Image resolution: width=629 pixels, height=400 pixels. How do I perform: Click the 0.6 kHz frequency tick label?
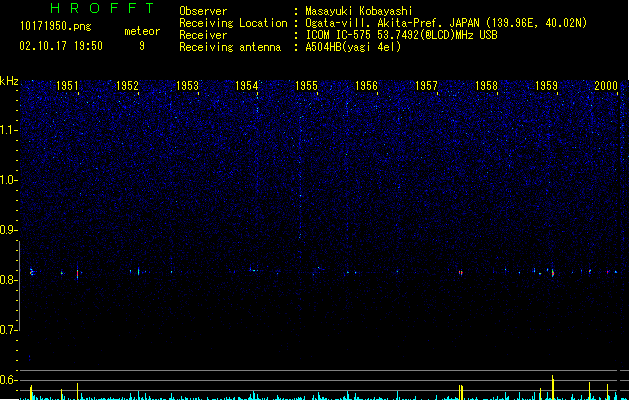(8, 380)
